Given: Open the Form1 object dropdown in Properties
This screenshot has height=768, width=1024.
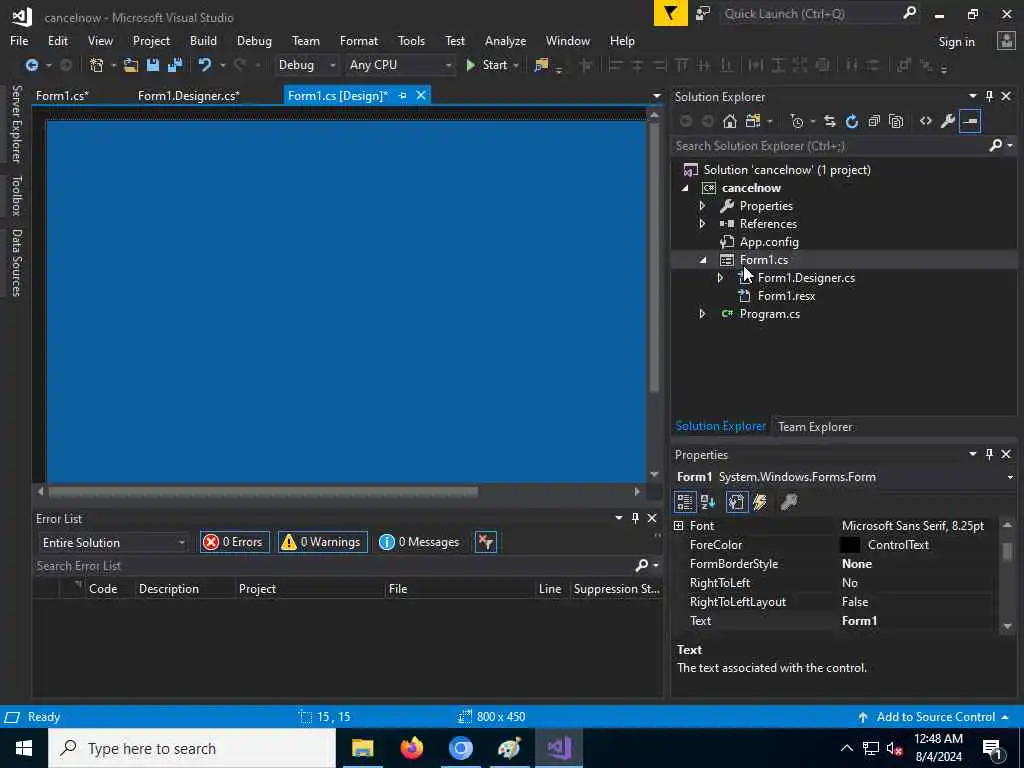Looking at the screenshot, I should coord(1010,477).
